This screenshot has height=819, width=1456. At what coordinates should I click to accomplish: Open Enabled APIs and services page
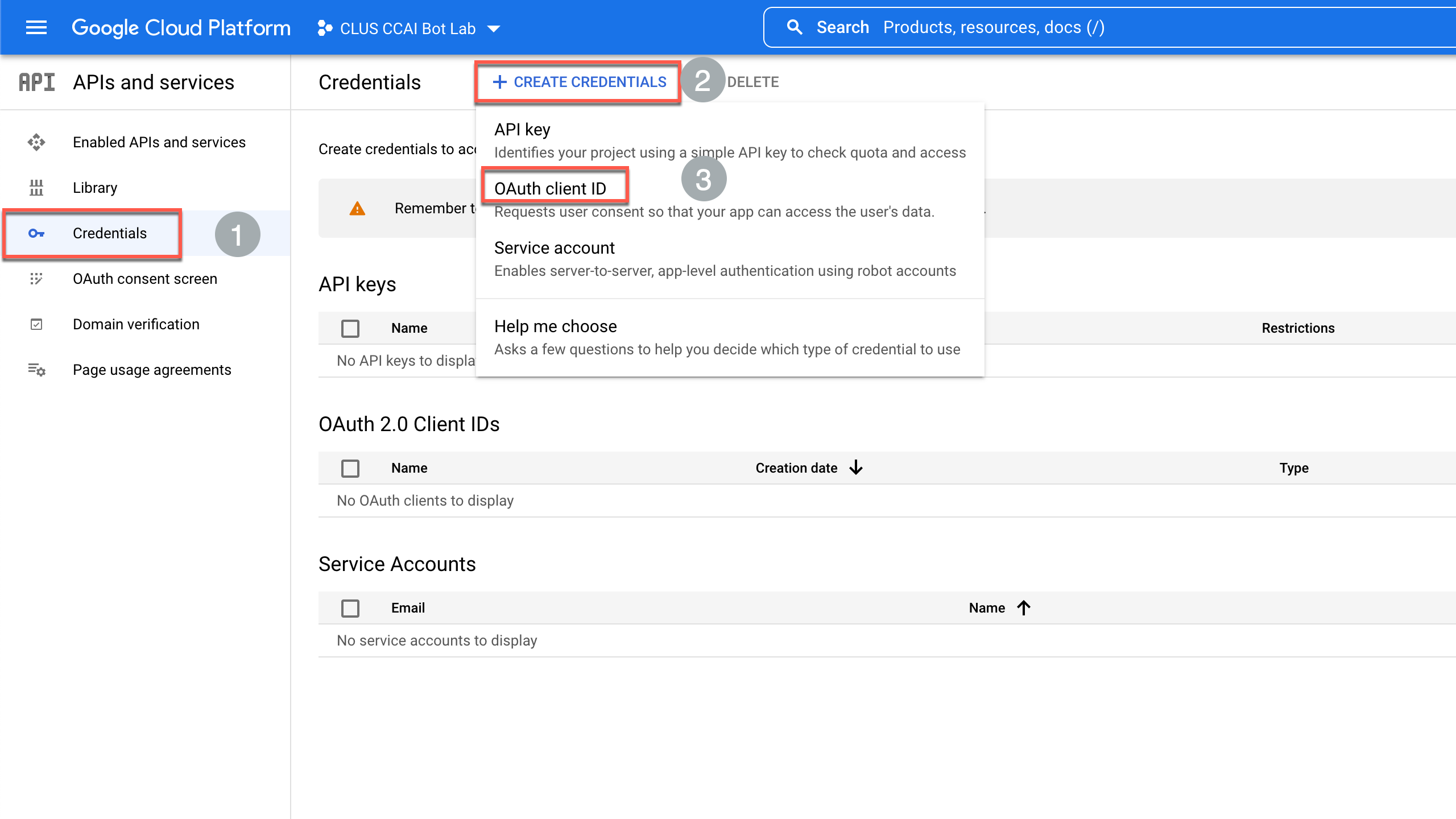pos(159,142)
